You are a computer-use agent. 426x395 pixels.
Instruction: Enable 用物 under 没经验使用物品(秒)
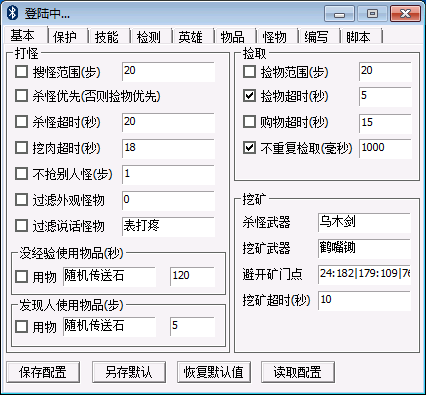point(22,276)
